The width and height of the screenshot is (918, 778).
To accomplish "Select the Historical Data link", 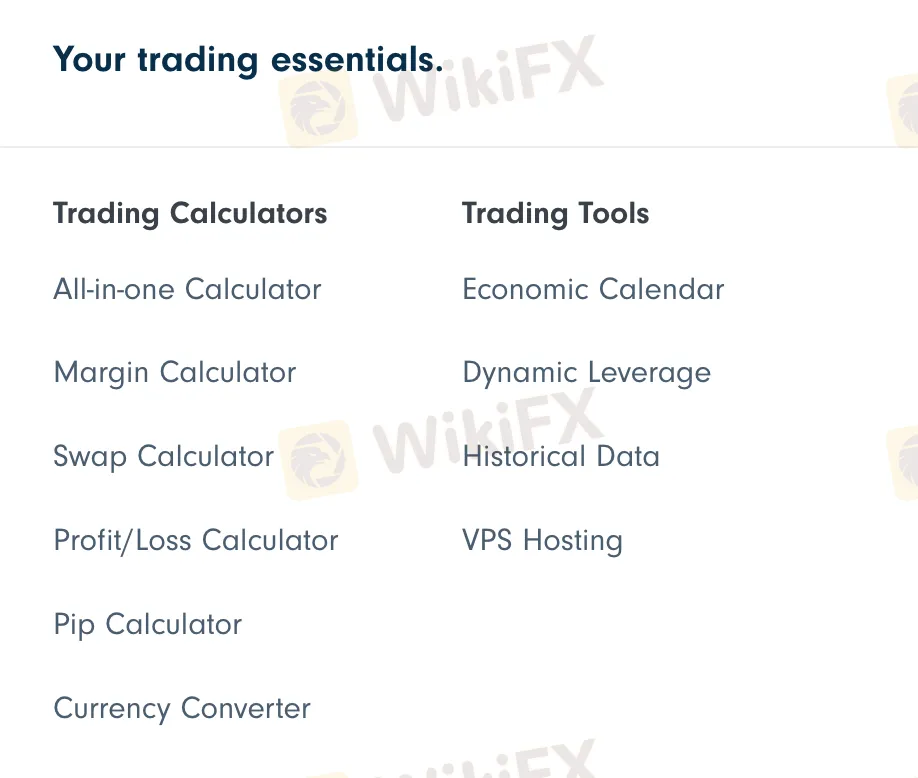I will [561, 457].
